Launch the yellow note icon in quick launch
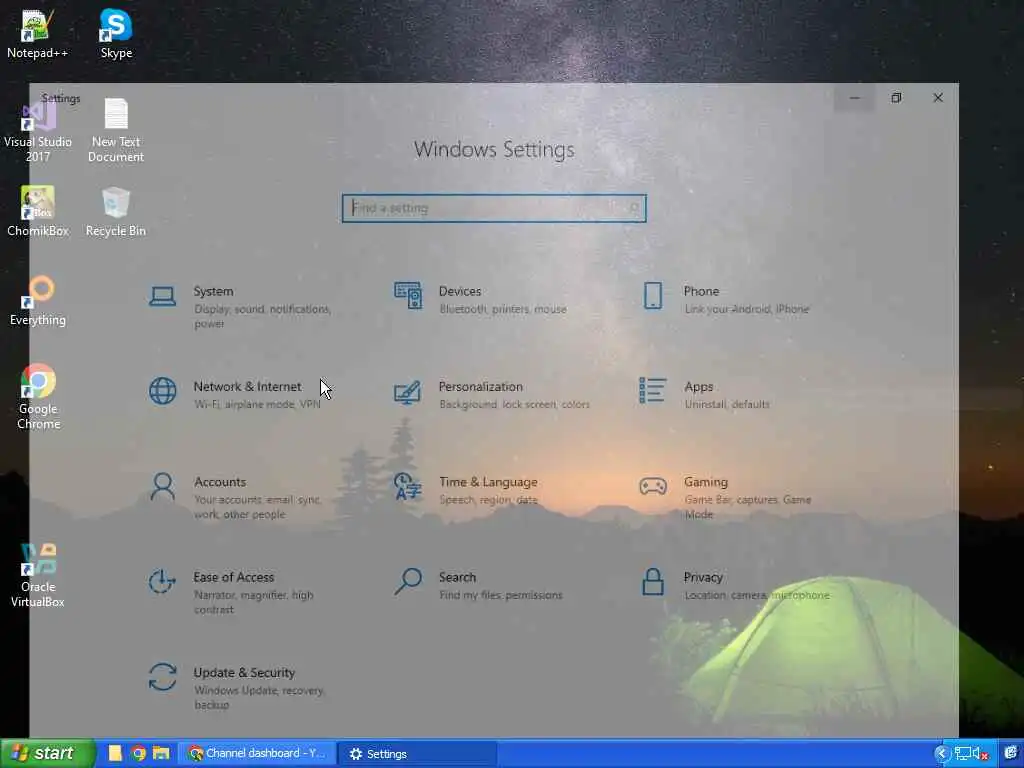This screenshot has height=768, width=1024. coord(115,754)
